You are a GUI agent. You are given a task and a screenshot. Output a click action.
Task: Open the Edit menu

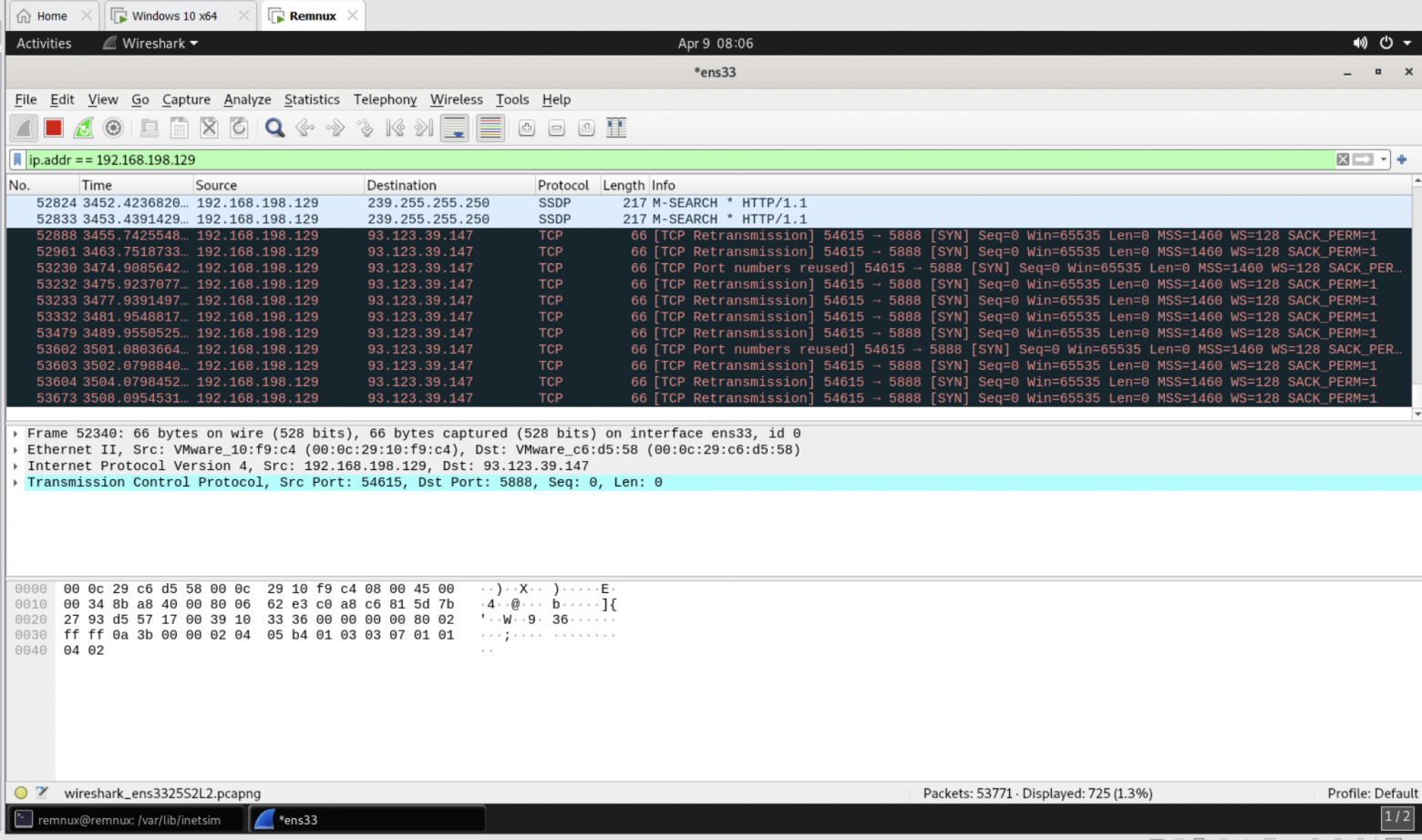tap(62, 99)
